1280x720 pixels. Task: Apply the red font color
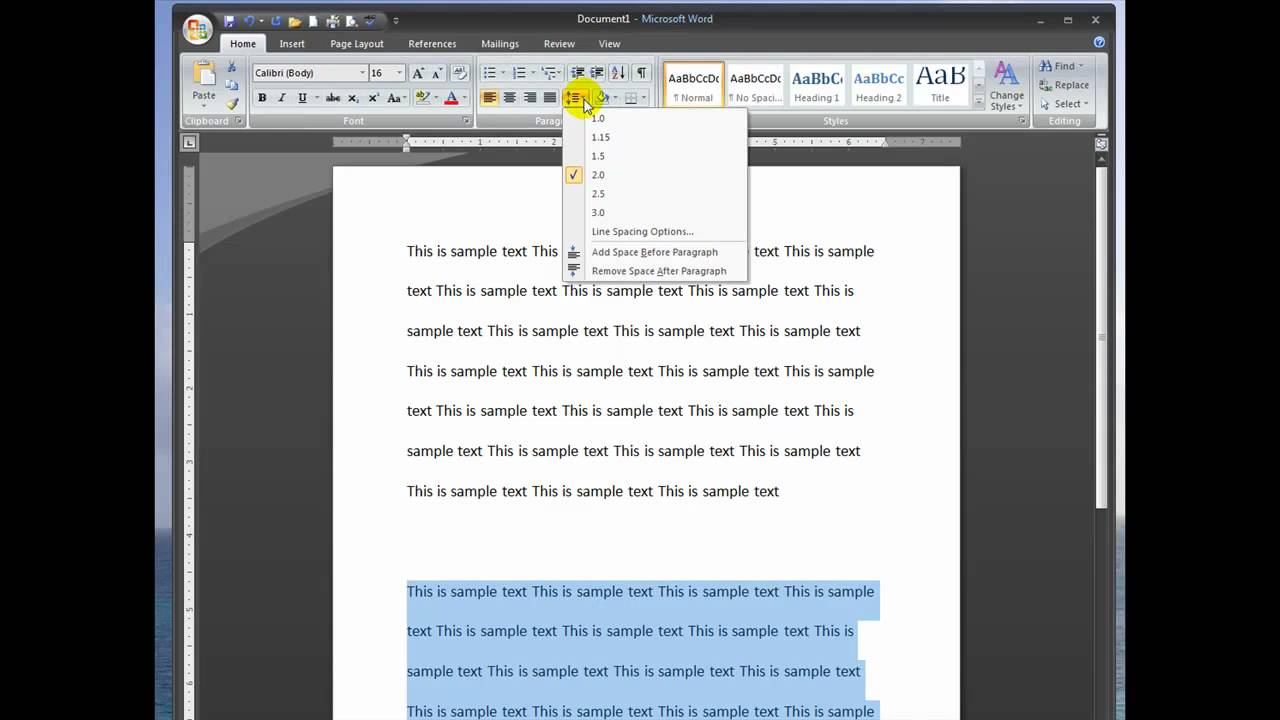point(451,98)
